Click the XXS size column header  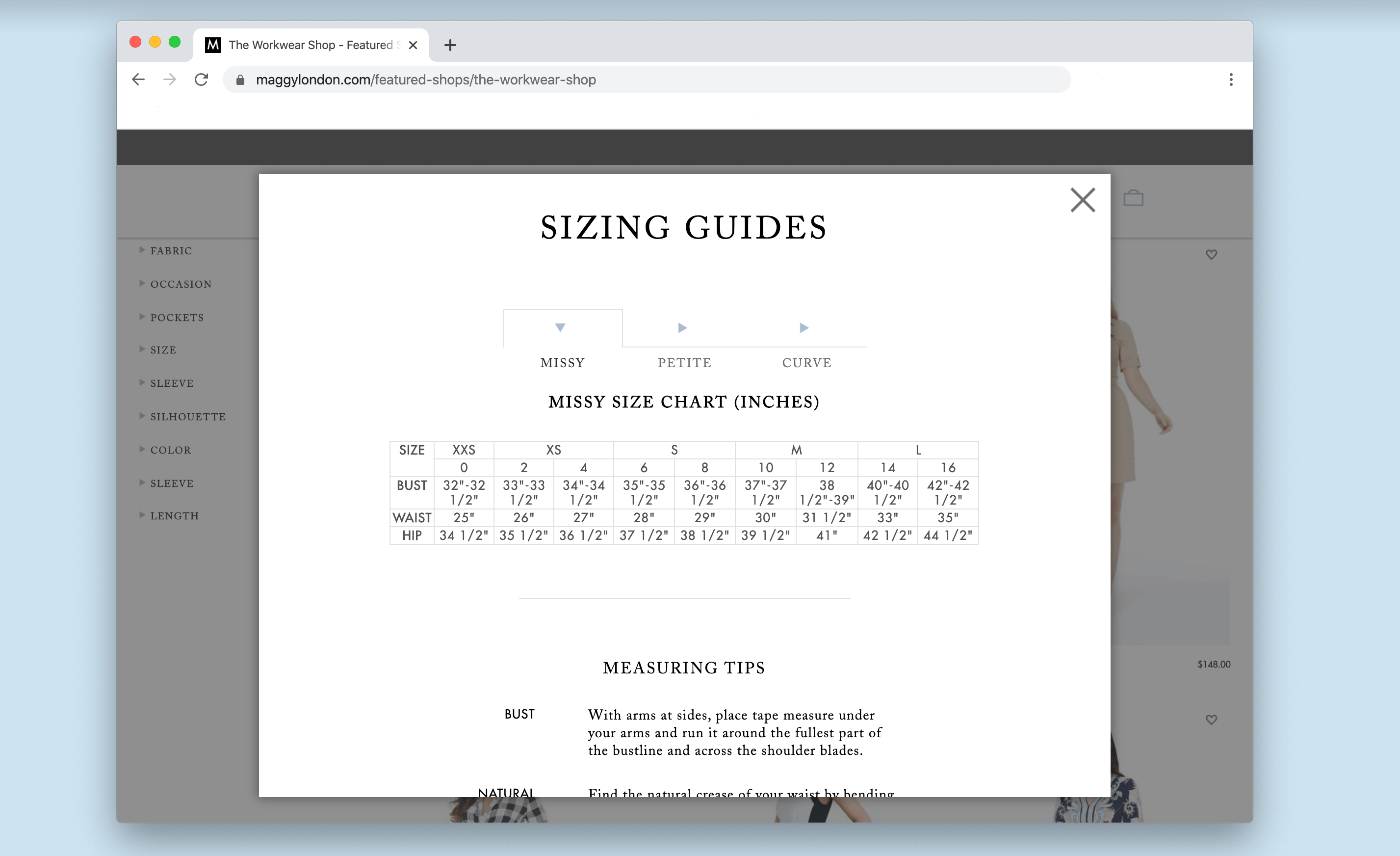464,450
